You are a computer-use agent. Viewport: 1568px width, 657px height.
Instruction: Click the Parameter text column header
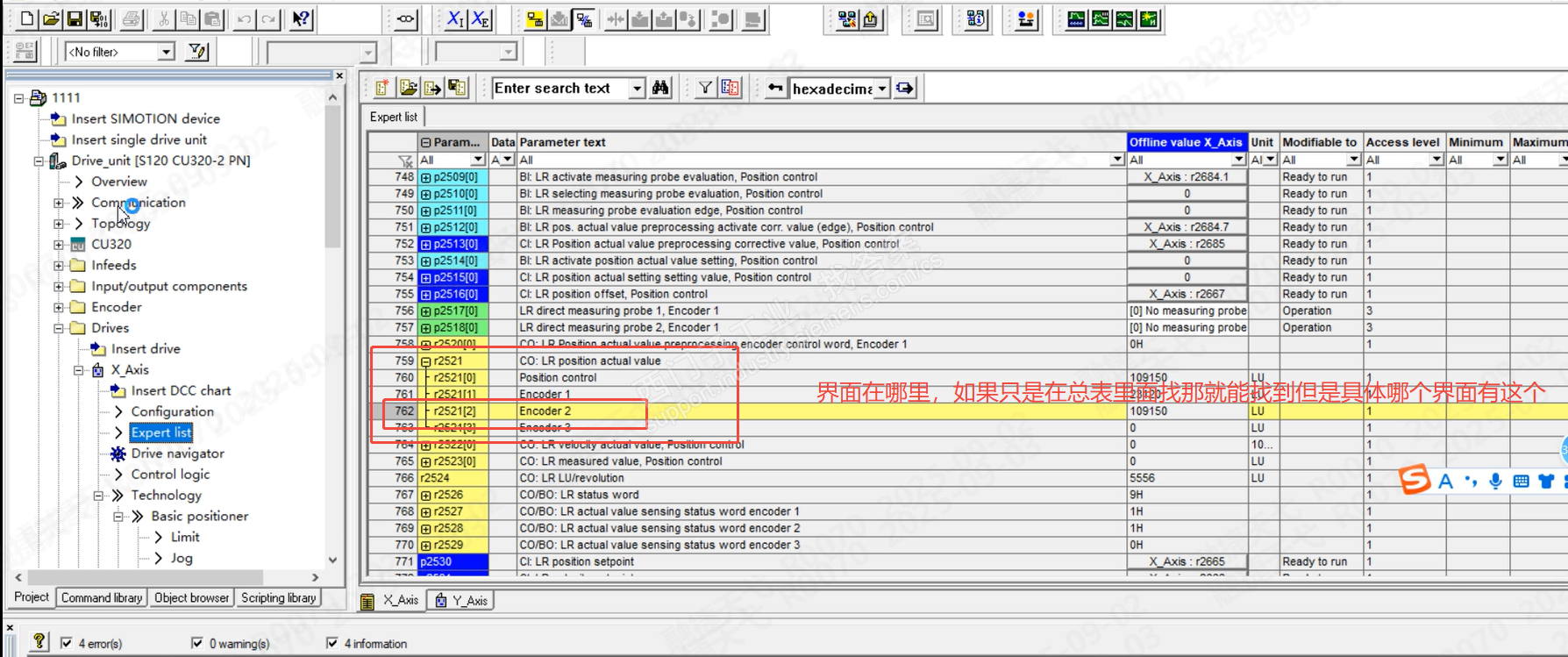(822, 142)
